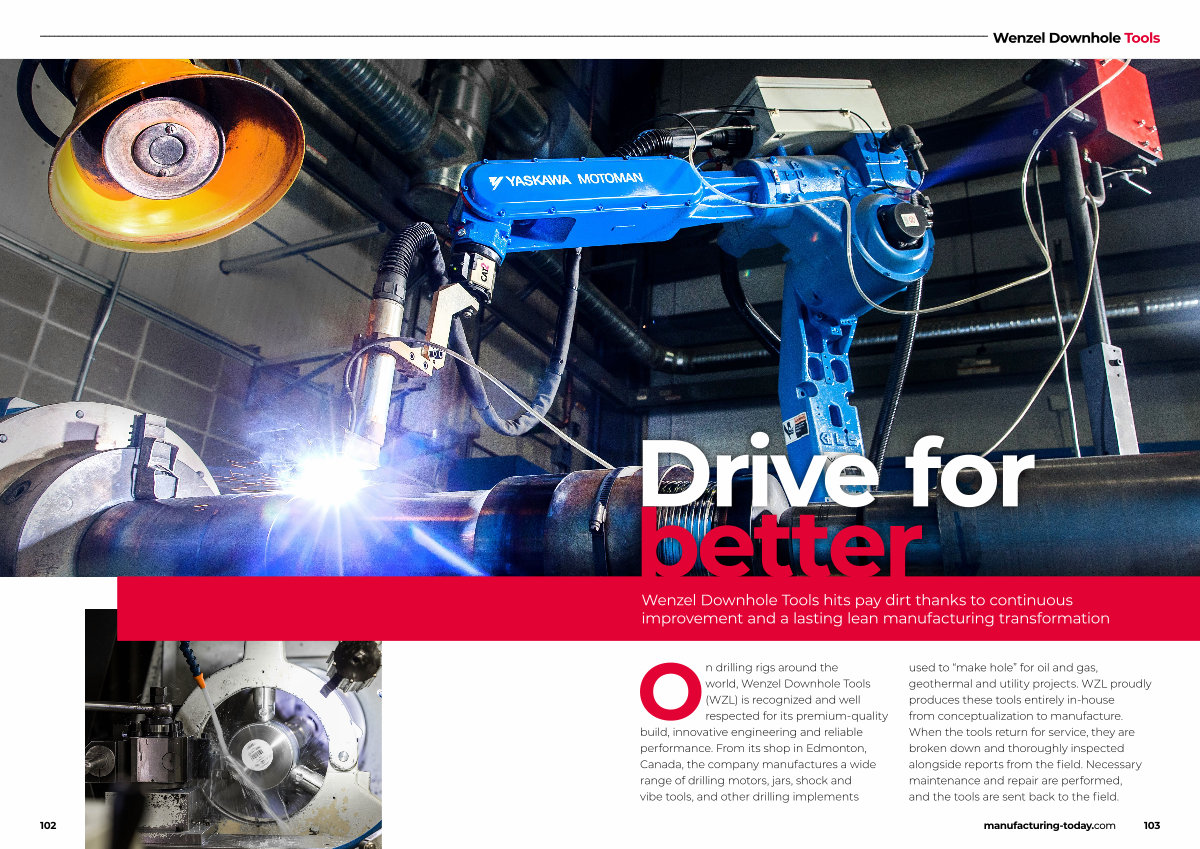The image size is (1200, 849).
Task: Click page number 102
Action: [48, 825]
